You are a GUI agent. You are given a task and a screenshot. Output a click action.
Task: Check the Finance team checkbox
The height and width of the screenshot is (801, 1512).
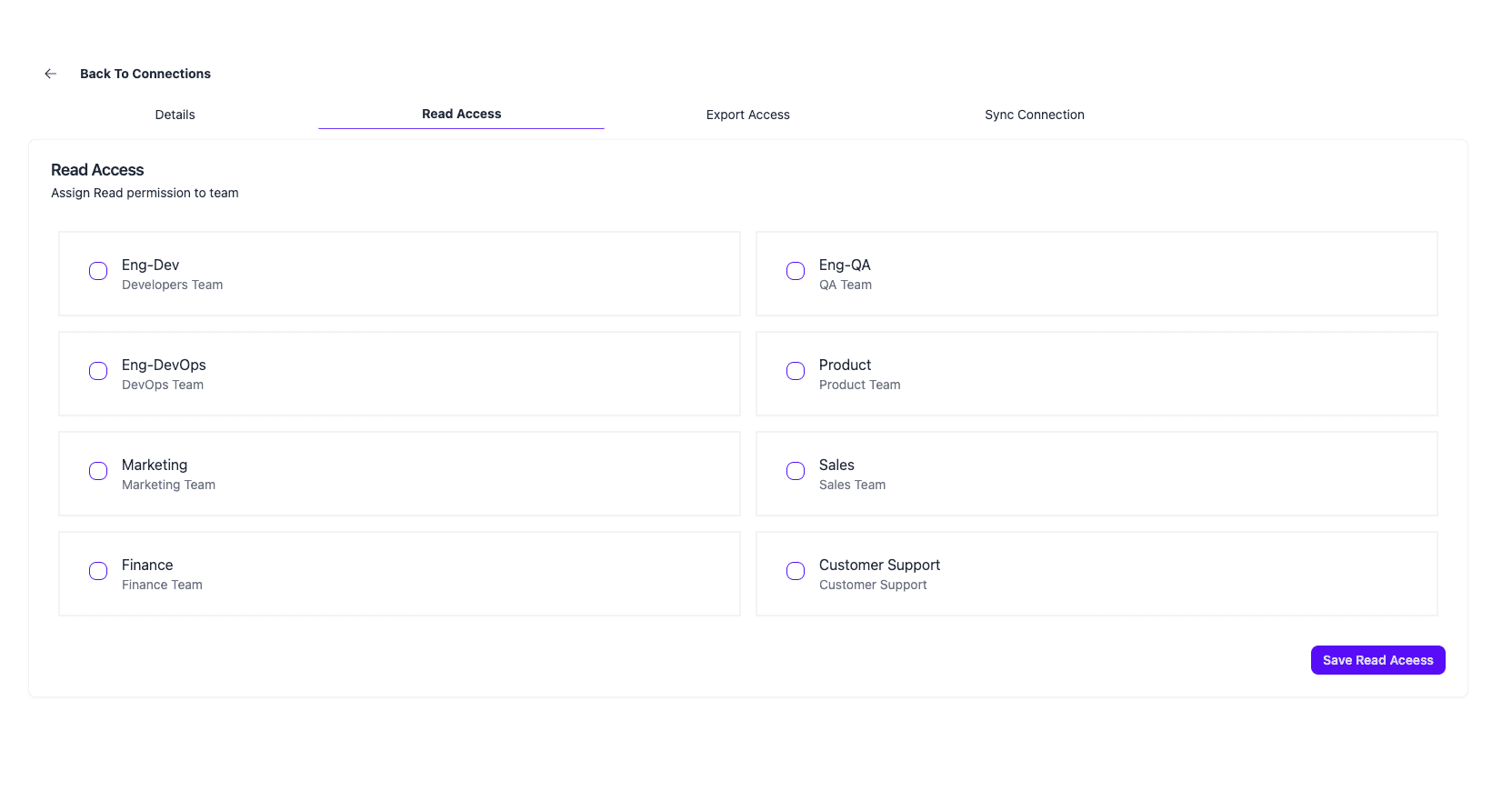click(x=98, y=571)
